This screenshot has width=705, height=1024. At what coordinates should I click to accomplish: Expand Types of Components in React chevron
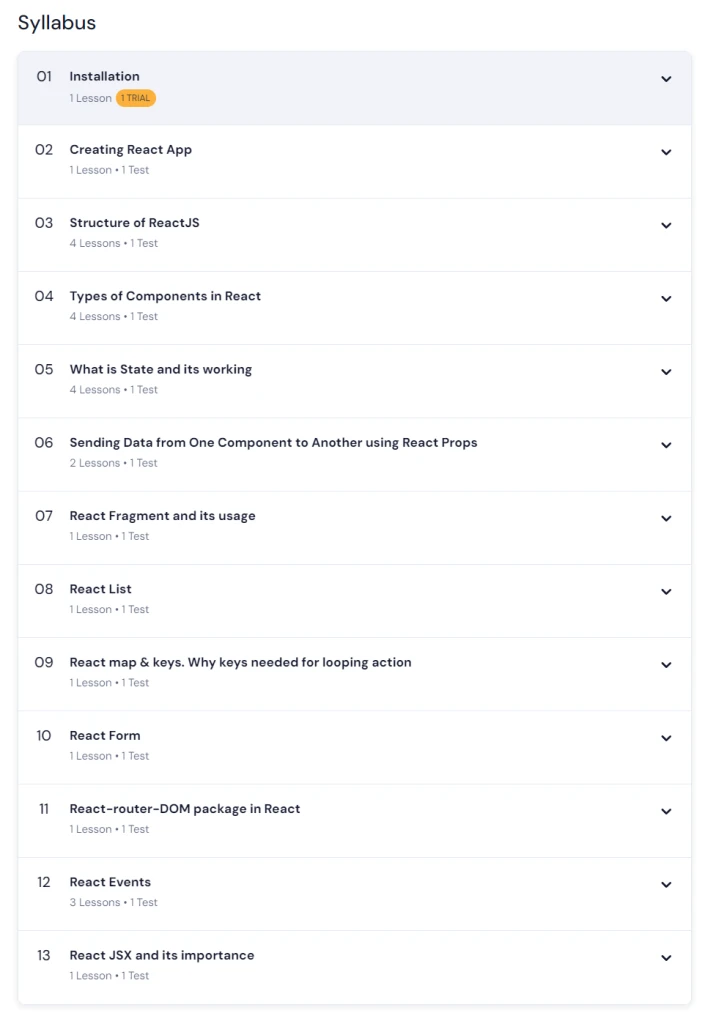tap(666, 298)
